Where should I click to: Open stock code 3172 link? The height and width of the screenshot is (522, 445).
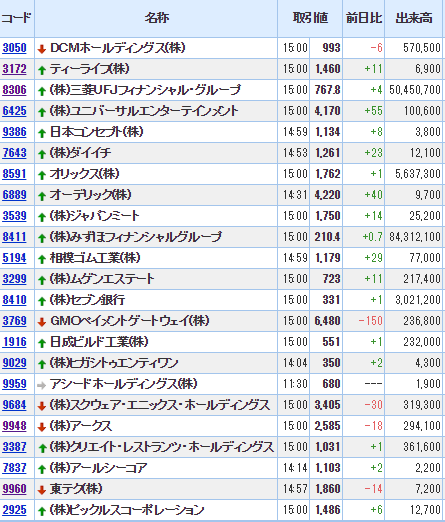pos(14,69)
